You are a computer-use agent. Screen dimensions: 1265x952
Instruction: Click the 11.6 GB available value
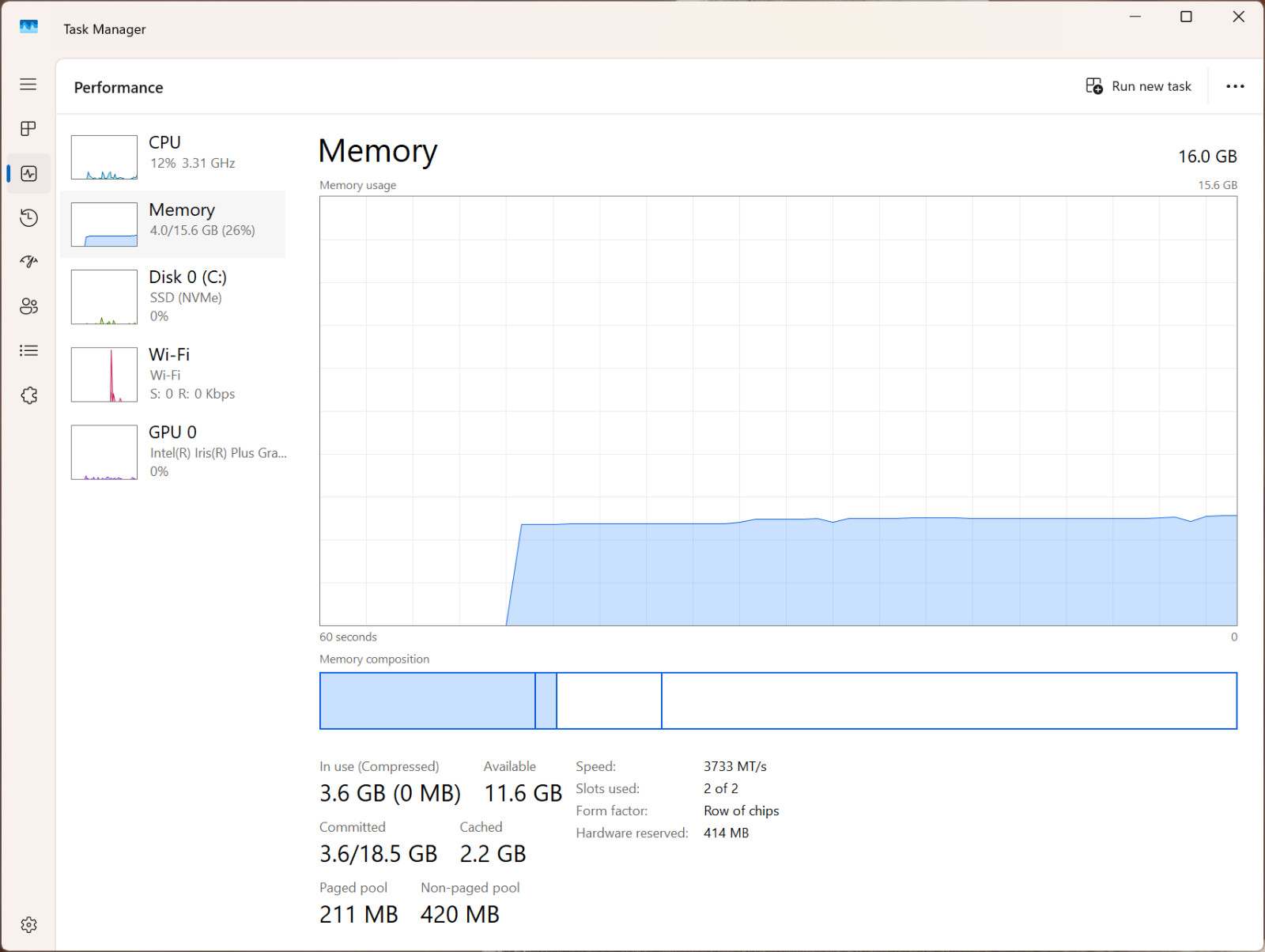(x=523, y=793)
